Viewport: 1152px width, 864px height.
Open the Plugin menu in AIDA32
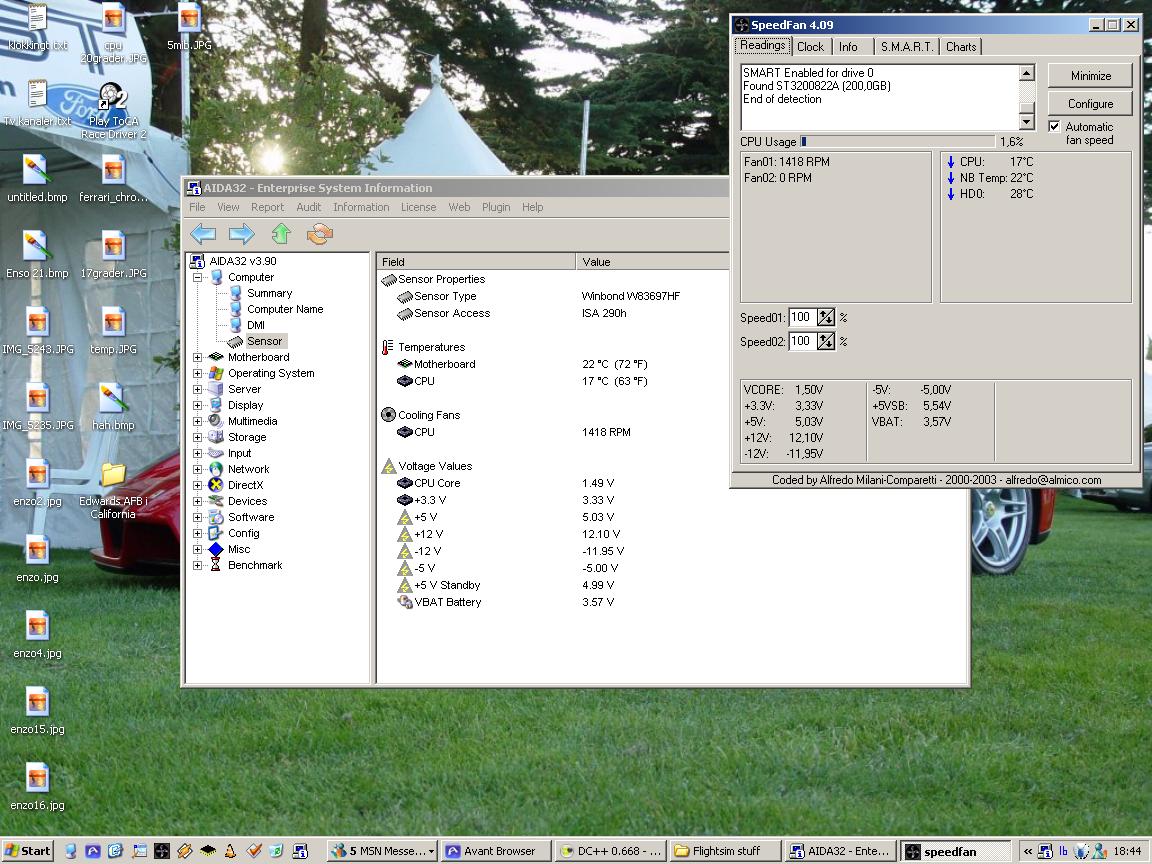(496, 207)
